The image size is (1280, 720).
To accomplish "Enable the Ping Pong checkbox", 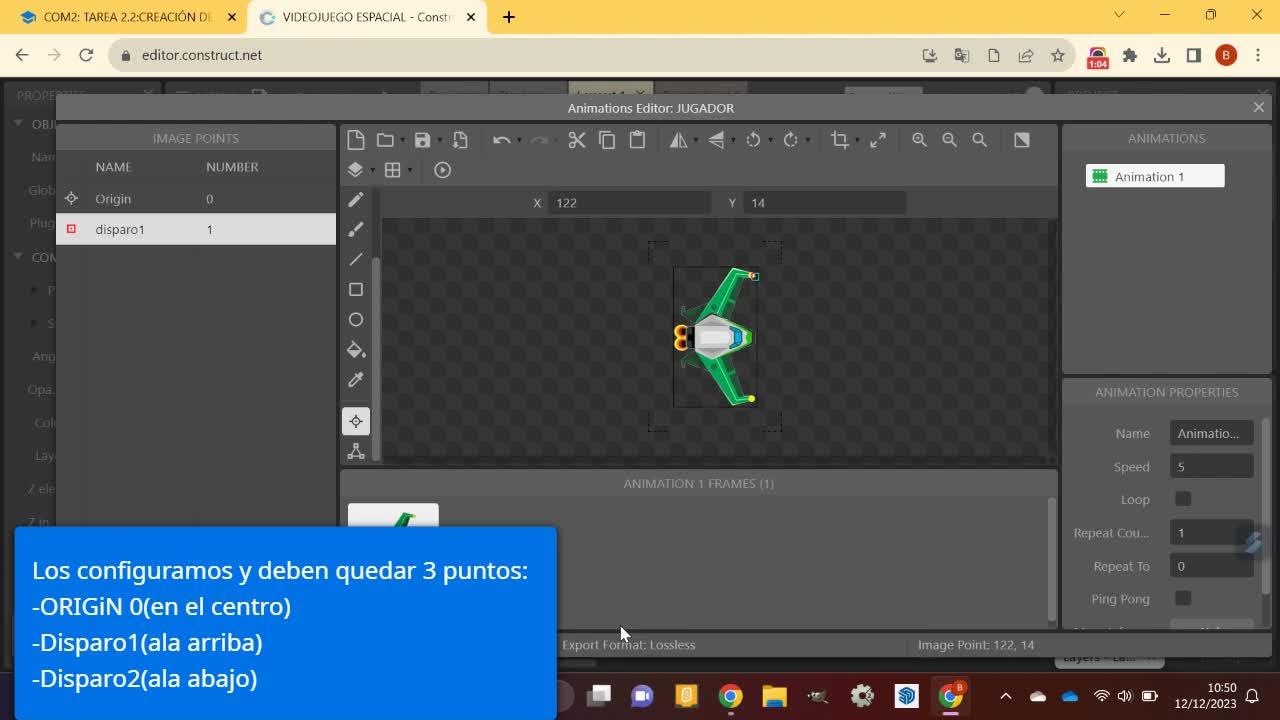I will (x=1183, y=599).
